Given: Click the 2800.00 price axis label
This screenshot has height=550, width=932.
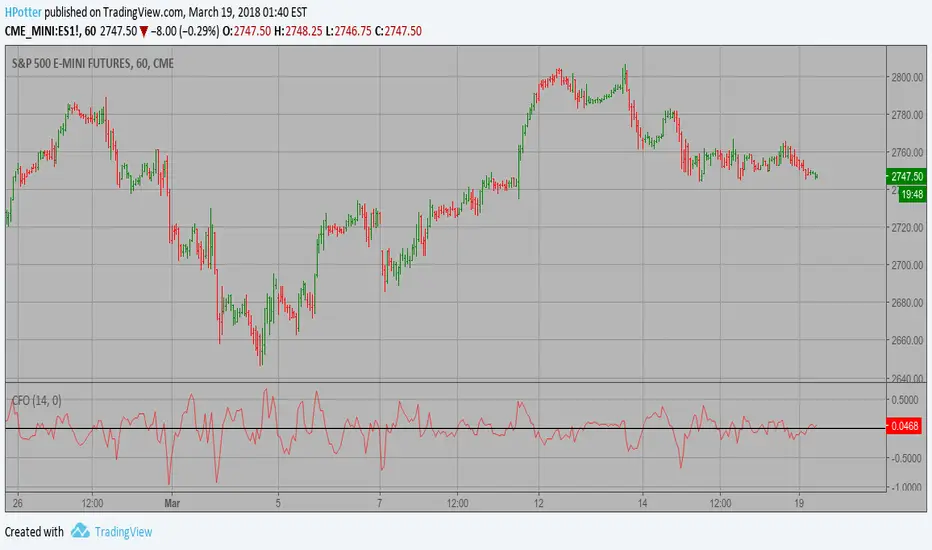Looking at the screenshot, I should tap(907, 77).
